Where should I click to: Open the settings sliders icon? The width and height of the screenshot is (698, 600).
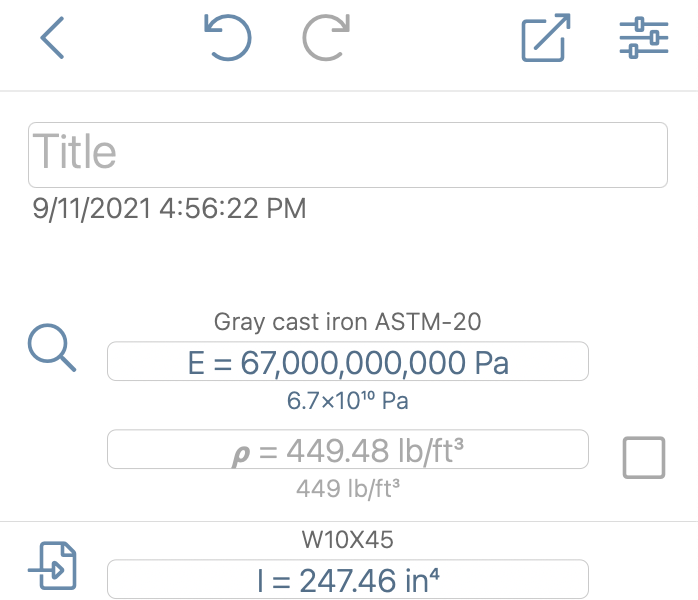tap(644, 37)
